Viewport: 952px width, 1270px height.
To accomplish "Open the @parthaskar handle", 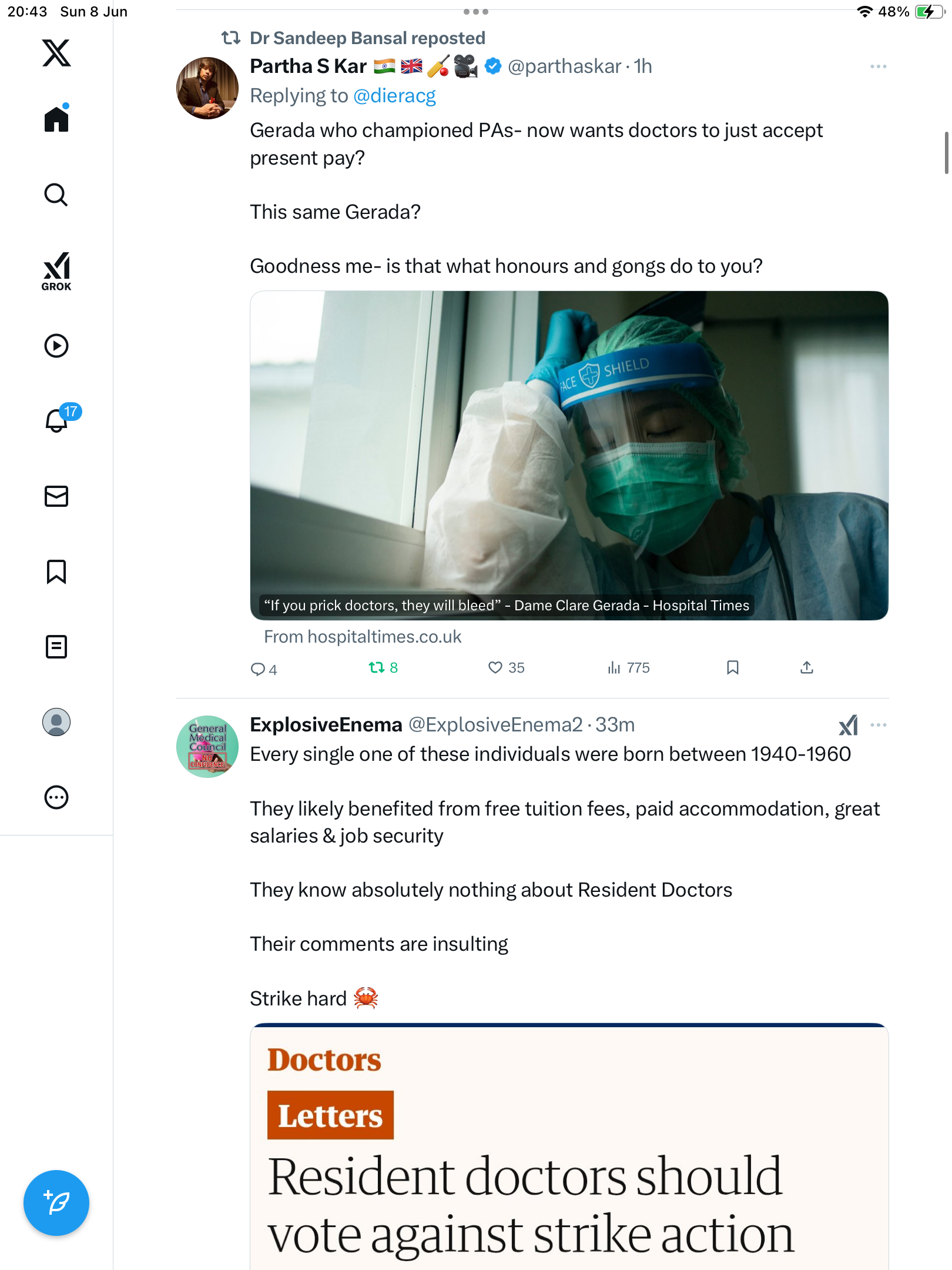I will pyautogui.click(x=564, y=66).
